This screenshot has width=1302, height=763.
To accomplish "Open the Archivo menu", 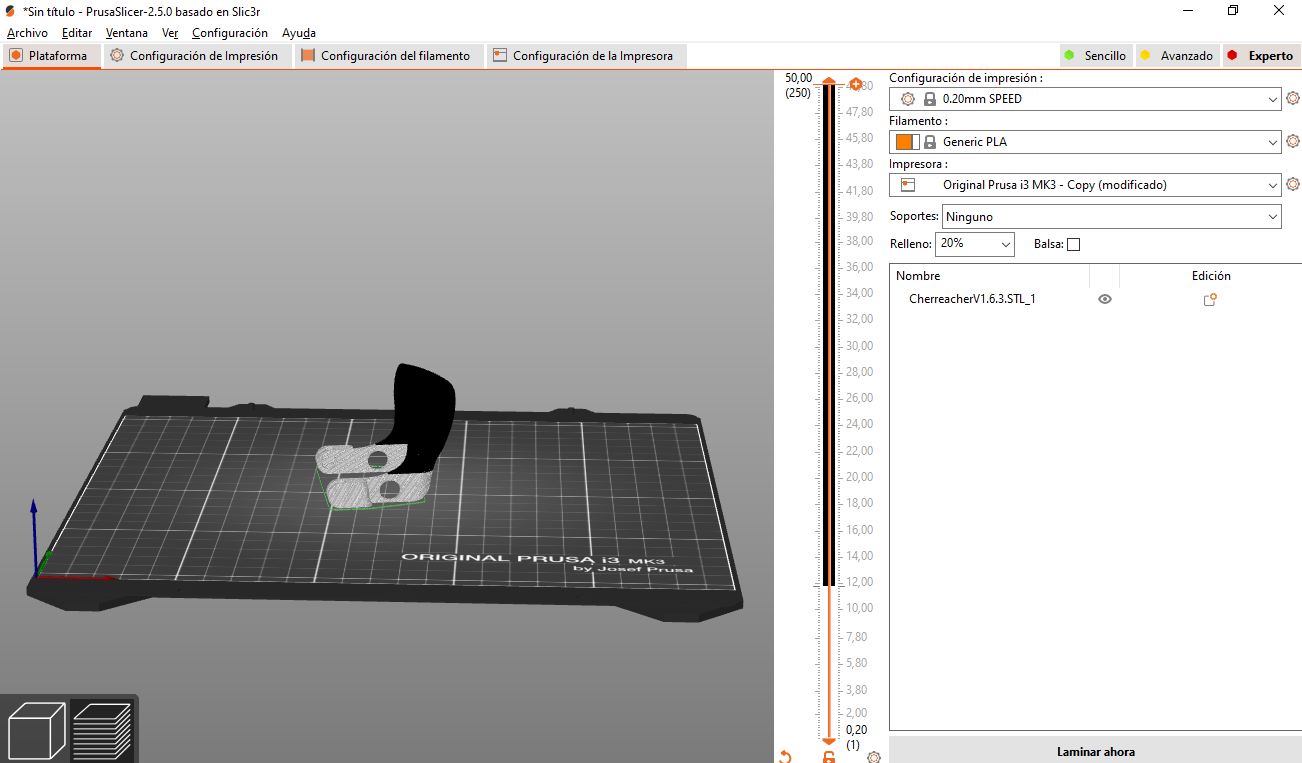I will coord(27,33).
